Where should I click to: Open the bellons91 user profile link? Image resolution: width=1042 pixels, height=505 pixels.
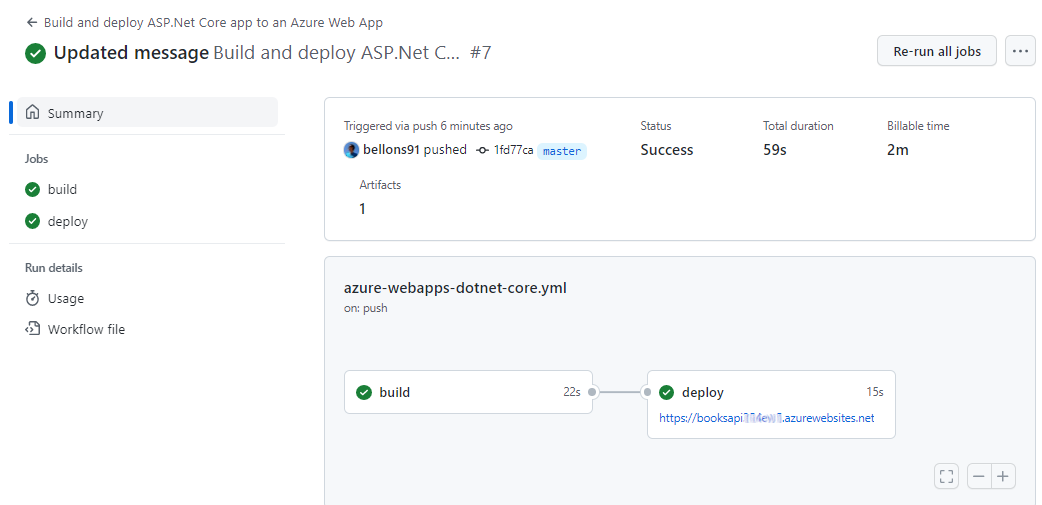(391, 150)
